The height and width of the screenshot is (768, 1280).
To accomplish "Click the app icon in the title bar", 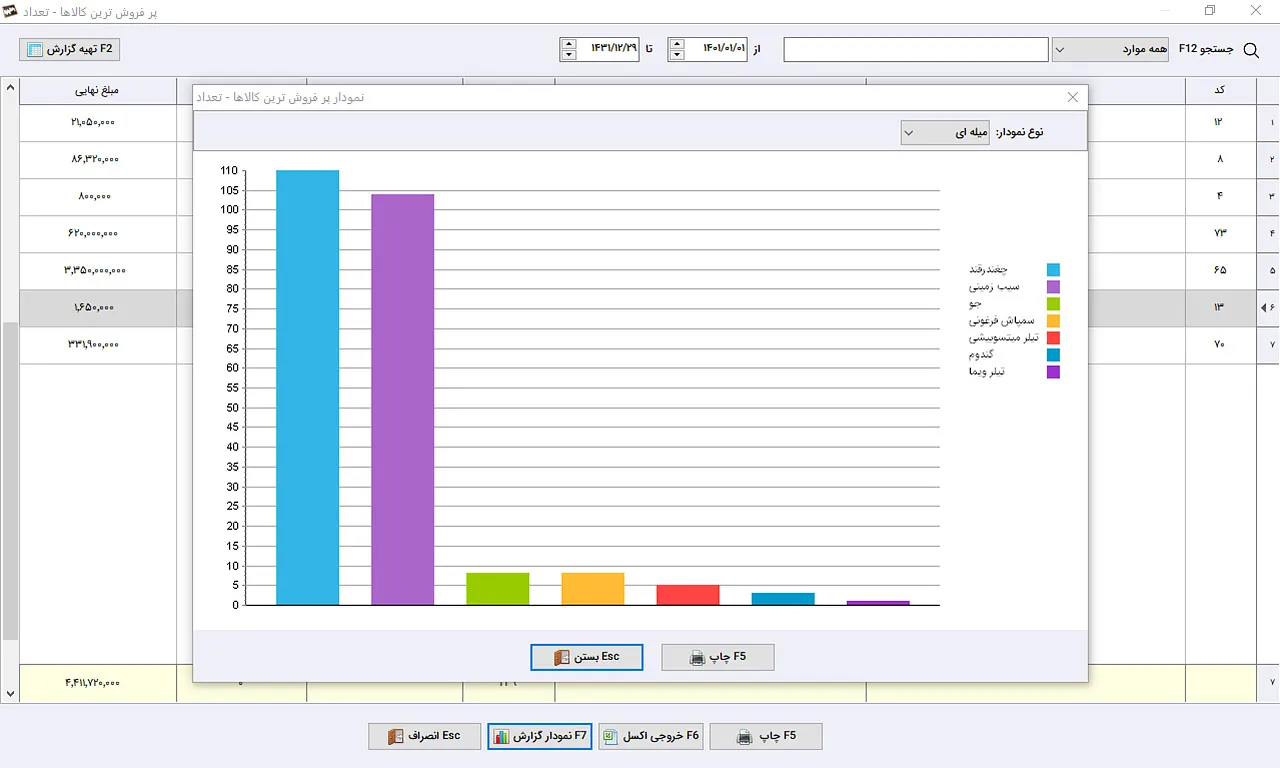I will pyautogui.click(x=10, y=11).
